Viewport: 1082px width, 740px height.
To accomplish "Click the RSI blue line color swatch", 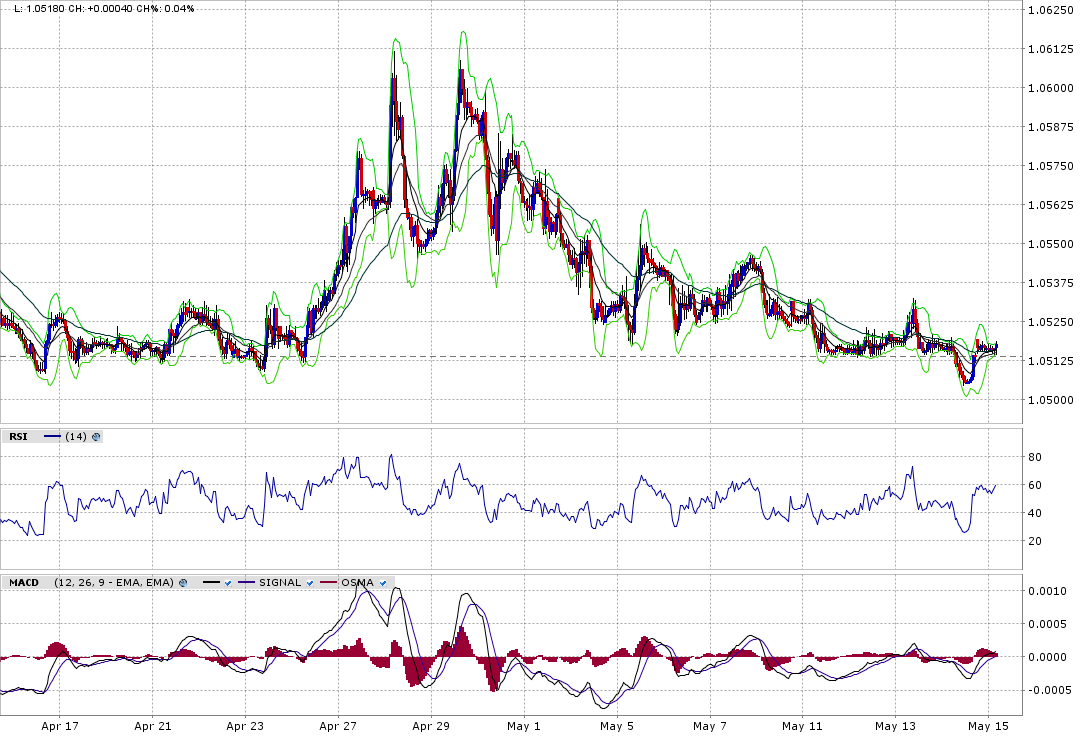I will pos(52,436).
